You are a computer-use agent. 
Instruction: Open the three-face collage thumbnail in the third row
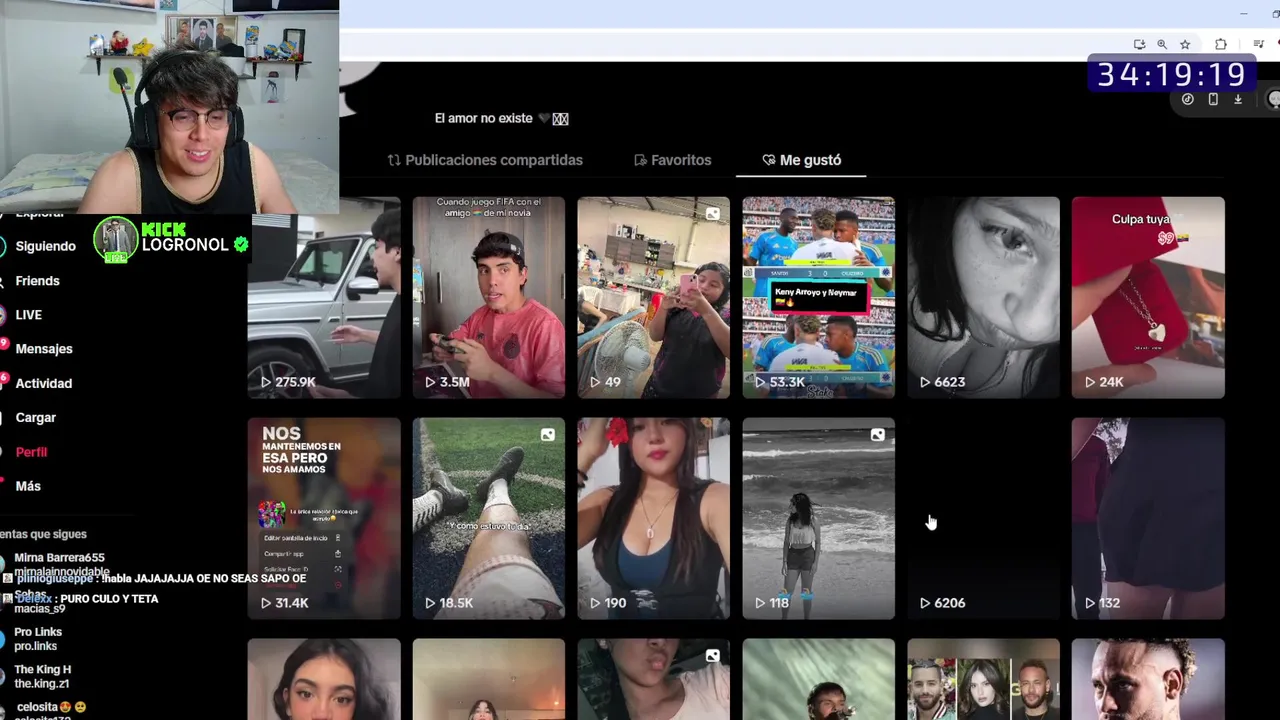click(983, 679)
